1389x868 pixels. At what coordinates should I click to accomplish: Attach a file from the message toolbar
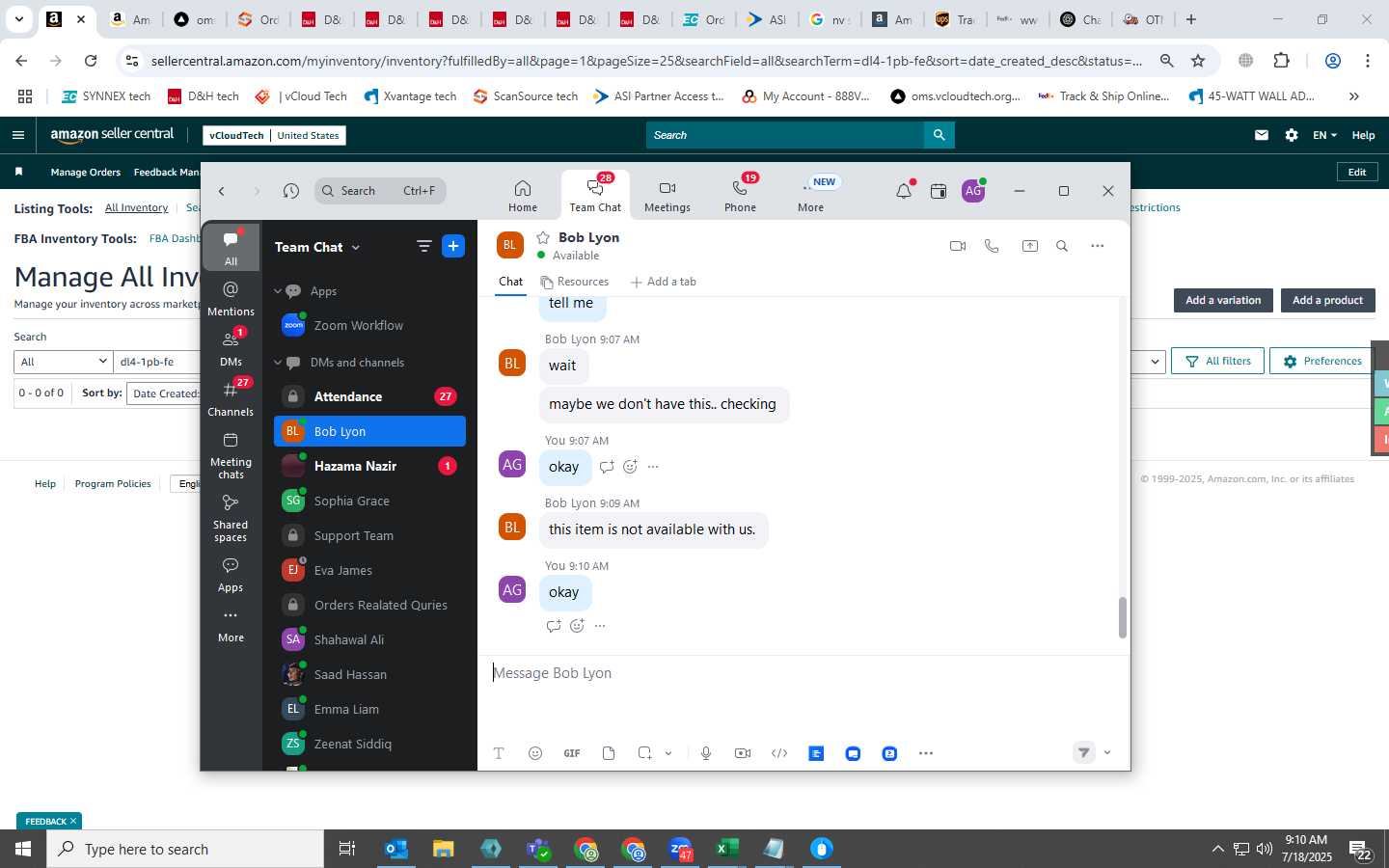point(609,753)
